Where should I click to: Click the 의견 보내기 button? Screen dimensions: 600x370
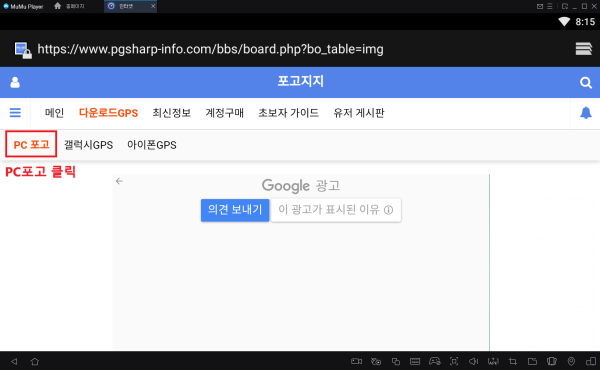point(235,210)
